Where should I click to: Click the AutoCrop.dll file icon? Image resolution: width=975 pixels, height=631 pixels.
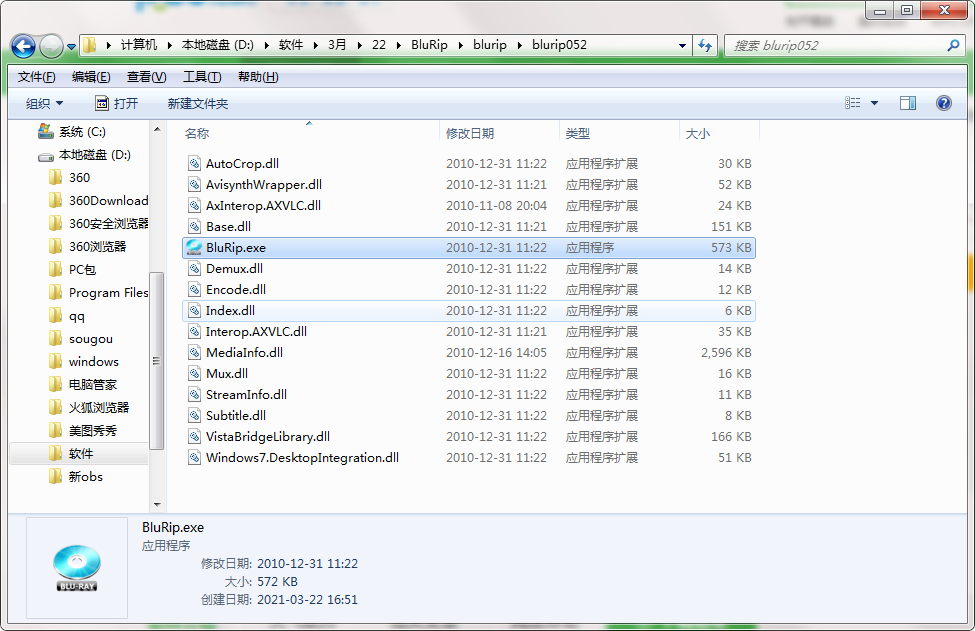(195, 164)
